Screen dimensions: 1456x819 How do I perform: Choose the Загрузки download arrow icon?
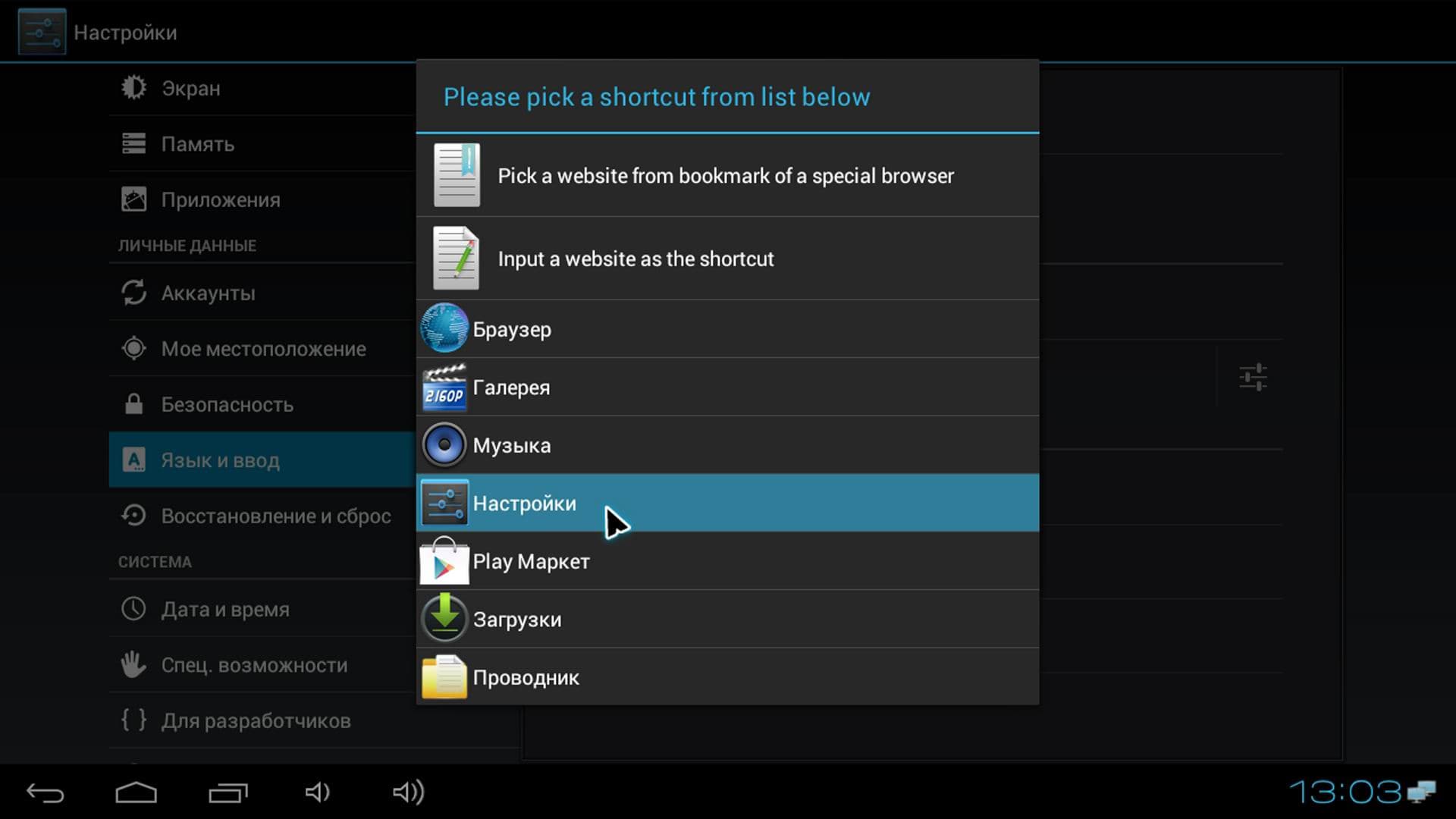444,619
